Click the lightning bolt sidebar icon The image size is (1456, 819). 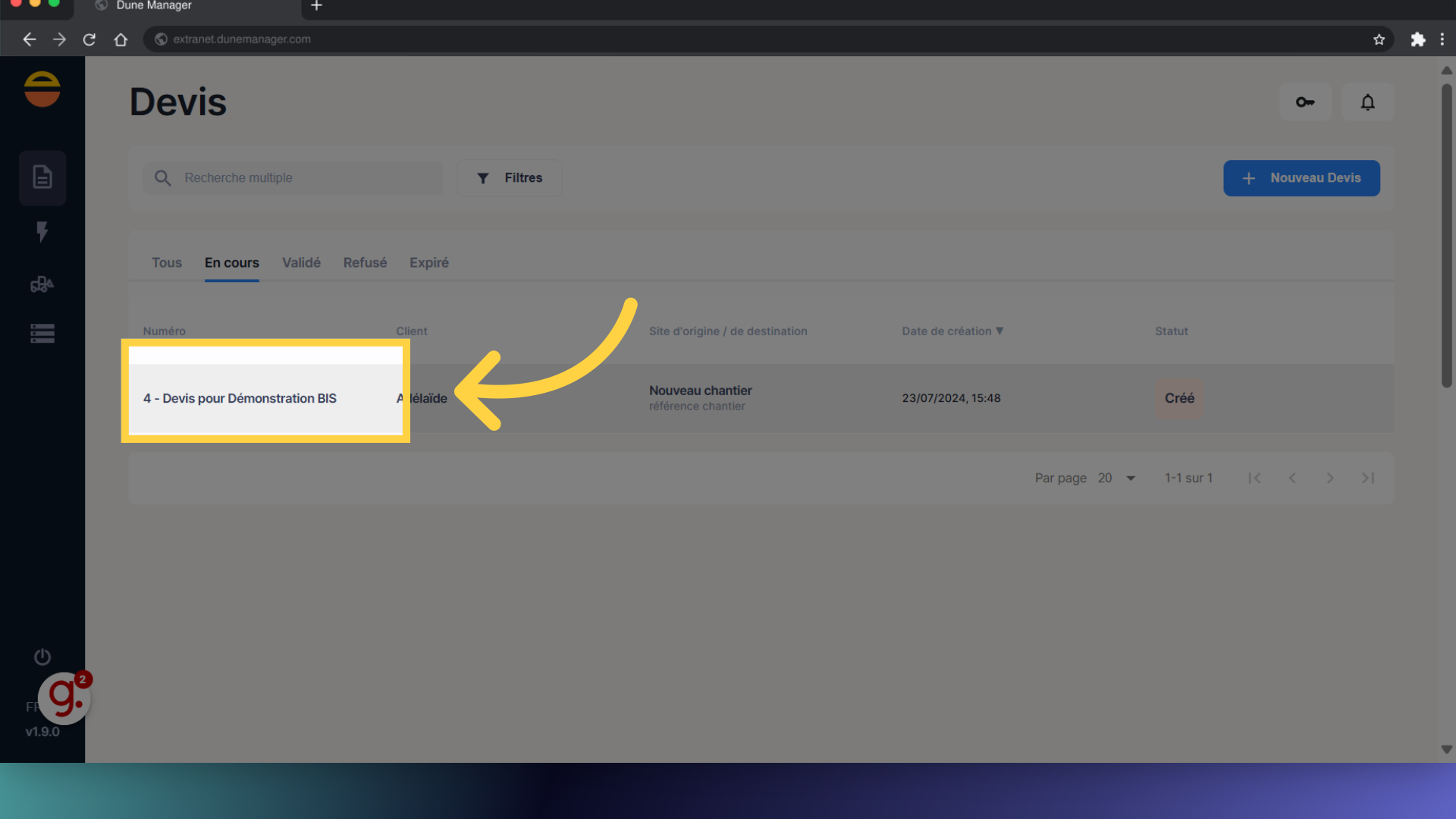[x=42, y=231]
